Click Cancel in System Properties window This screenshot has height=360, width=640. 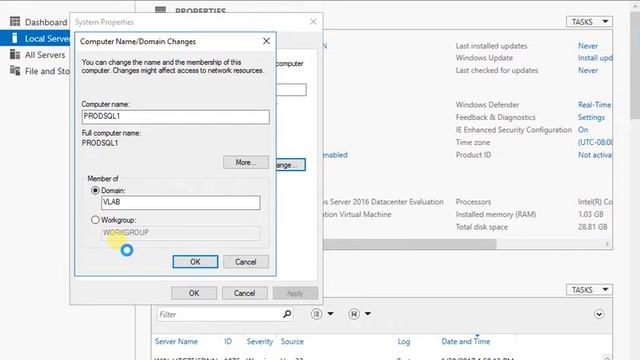244,293
